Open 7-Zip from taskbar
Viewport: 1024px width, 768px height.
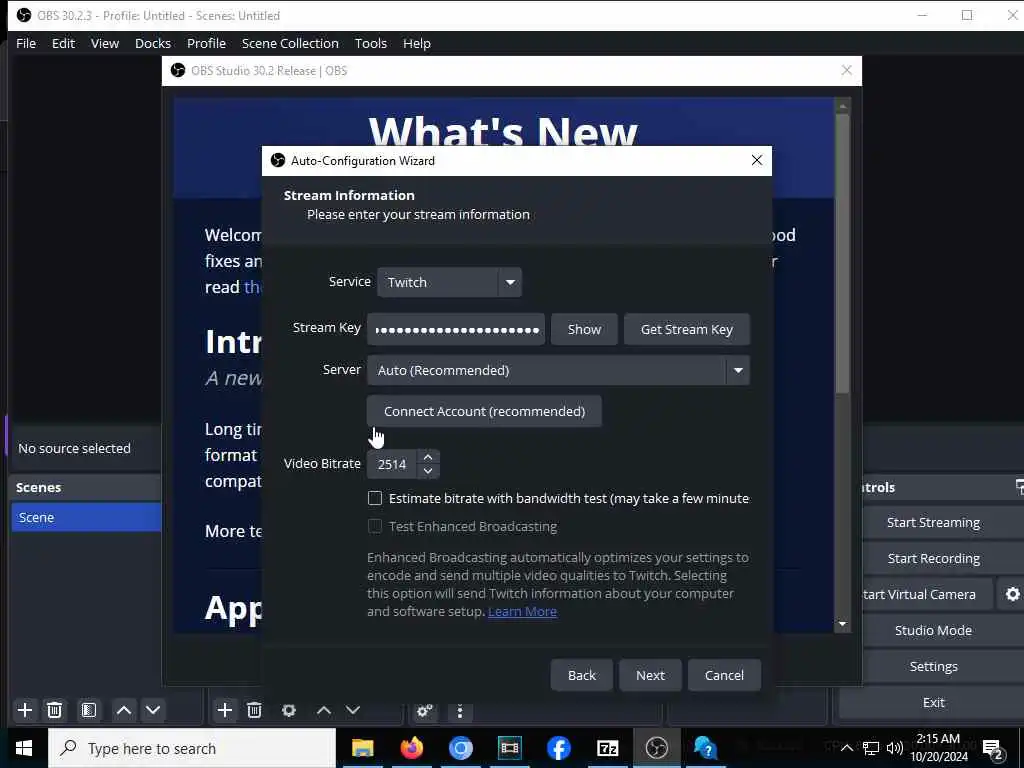607,748
